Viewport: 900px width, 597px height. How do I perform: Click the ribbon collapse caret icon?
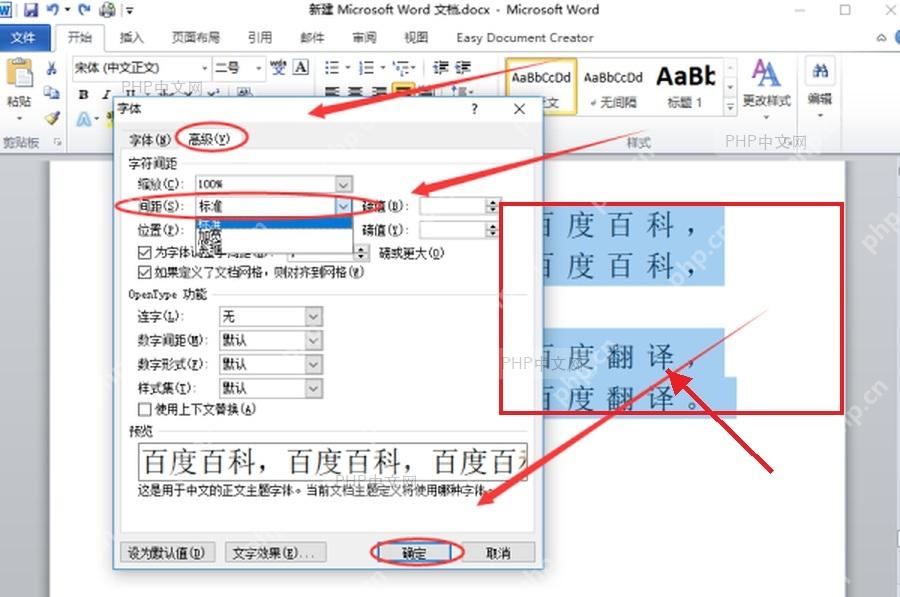click(881, 38)
